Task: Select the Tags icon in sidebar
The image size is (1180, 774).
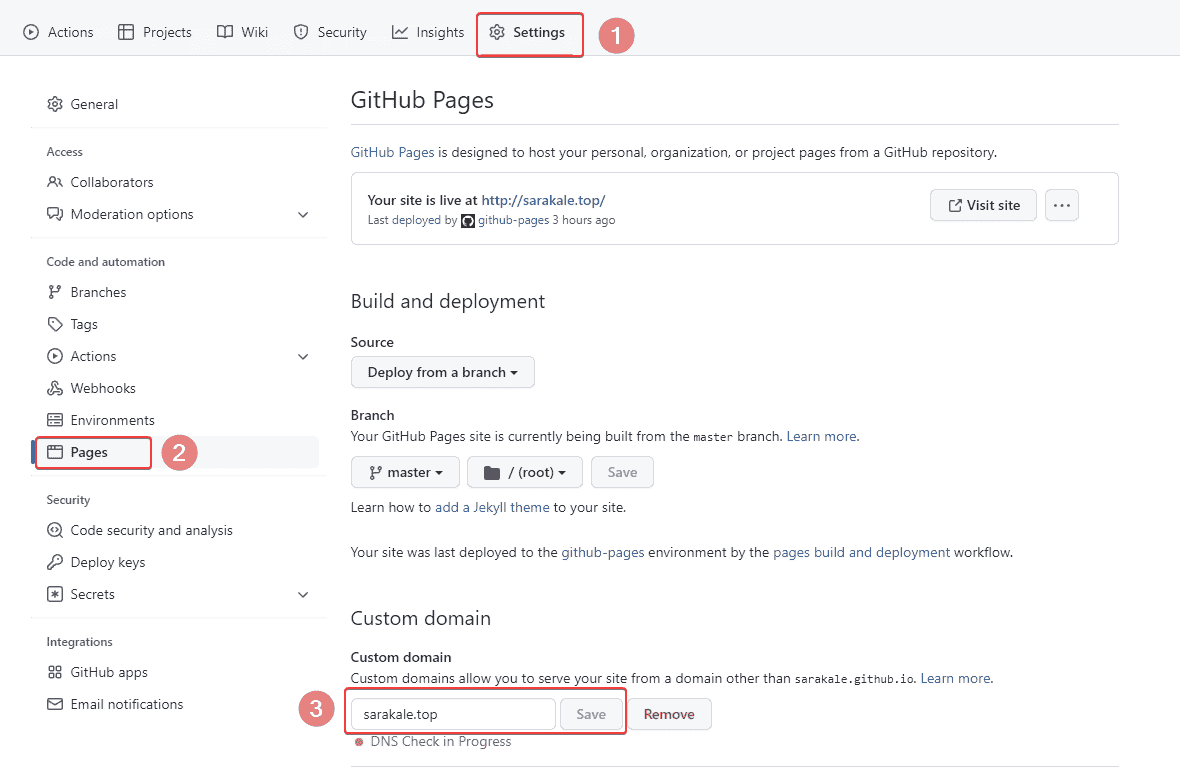Action: click(55, 324)
